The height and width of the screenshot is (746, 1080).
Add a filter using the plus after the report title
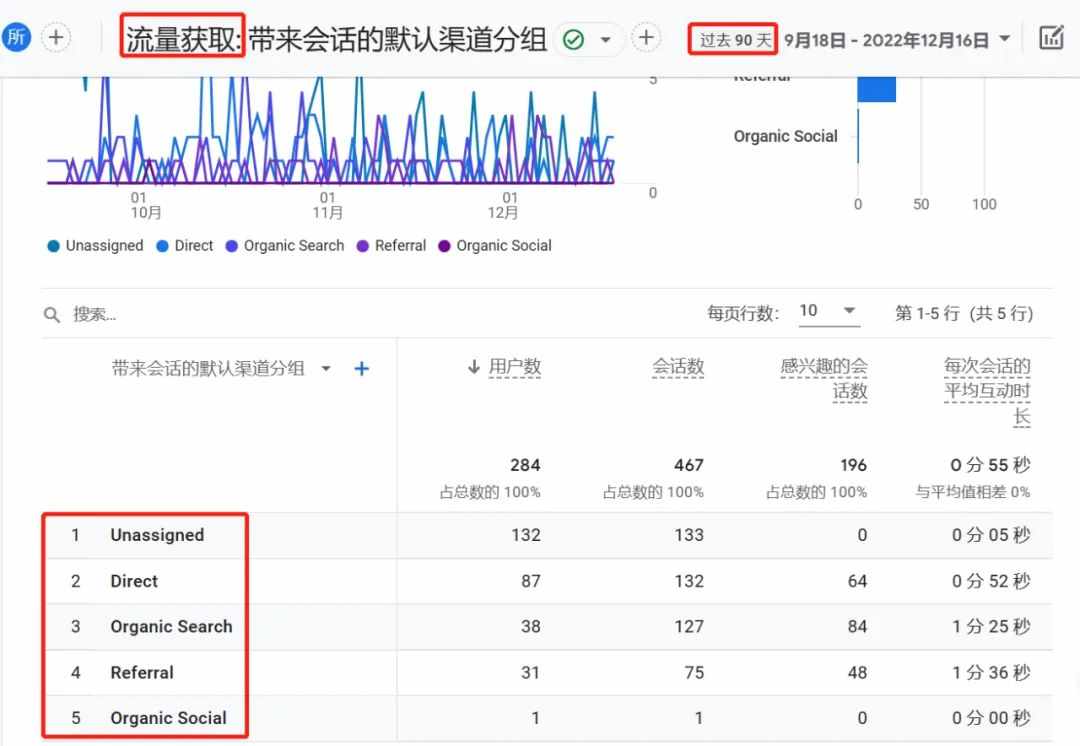645,38
